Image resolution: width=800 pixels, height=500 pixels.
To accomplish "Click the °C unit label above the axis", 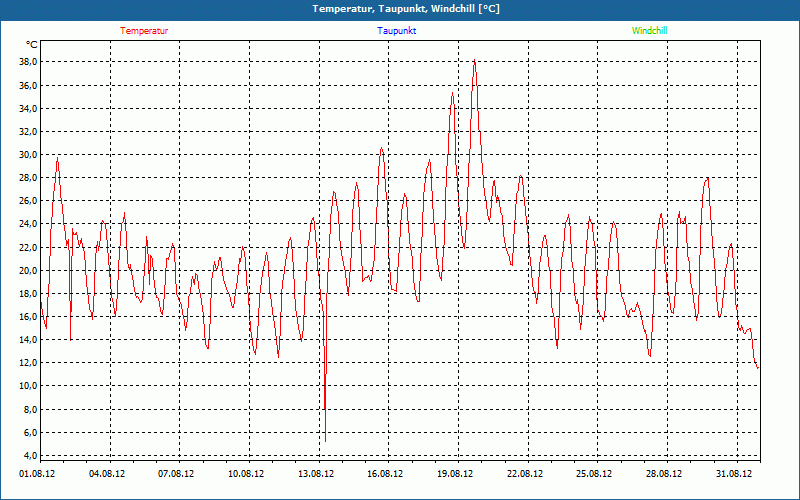I will coord(31,45).
